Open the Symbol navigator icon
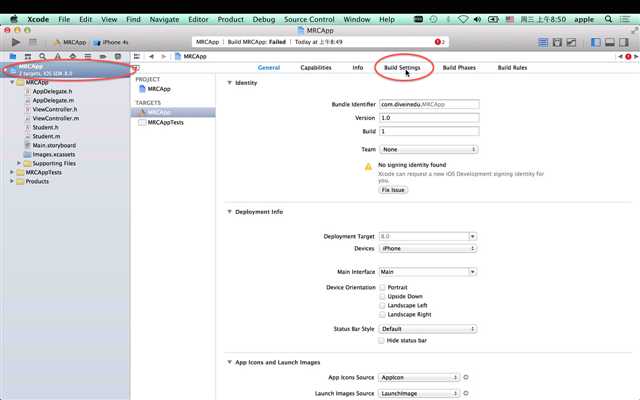Viewport: 640px width, 400px height. (28, 56)
